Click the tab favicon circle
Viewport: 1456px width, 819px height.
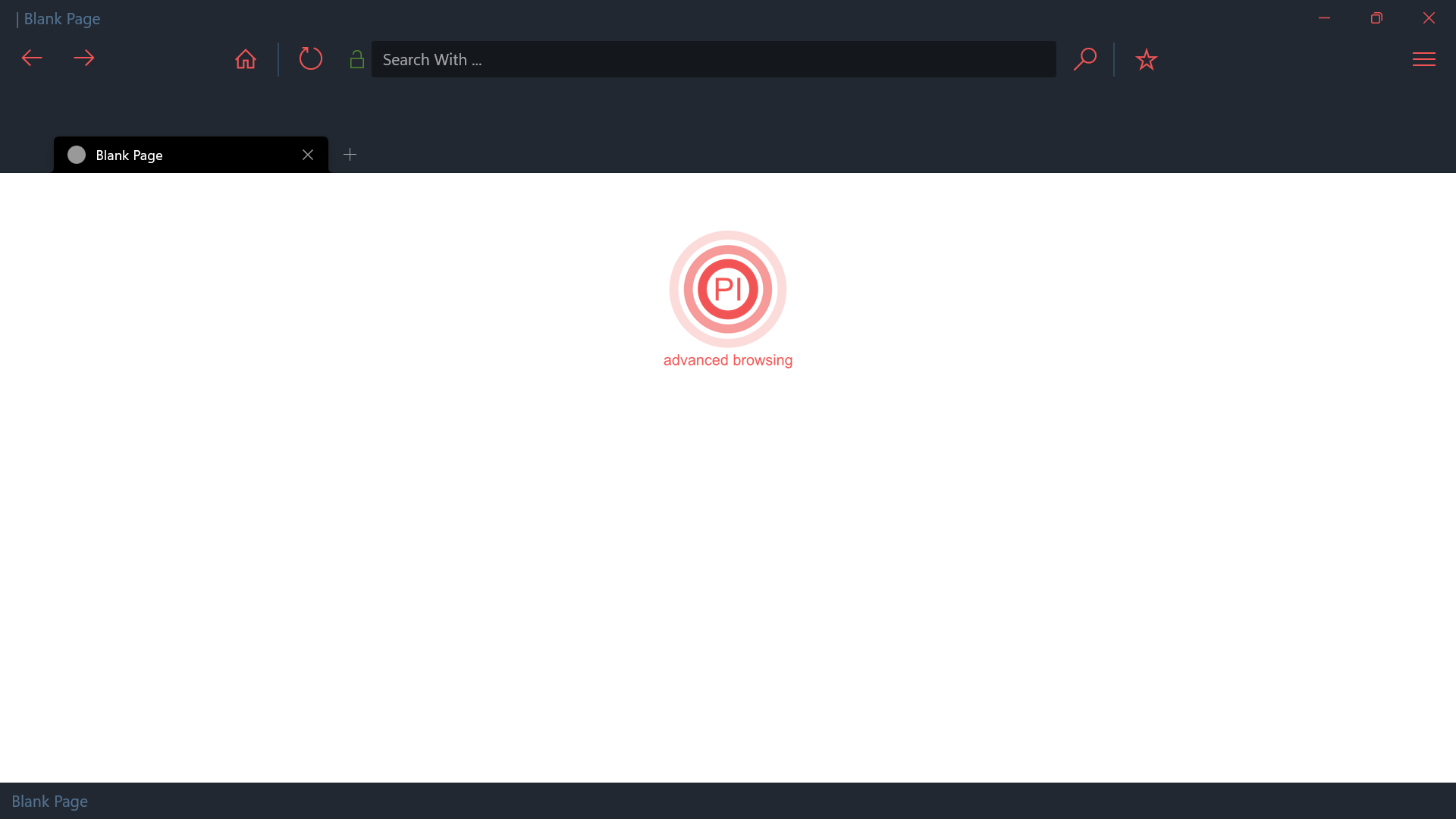tap(76, 155)
